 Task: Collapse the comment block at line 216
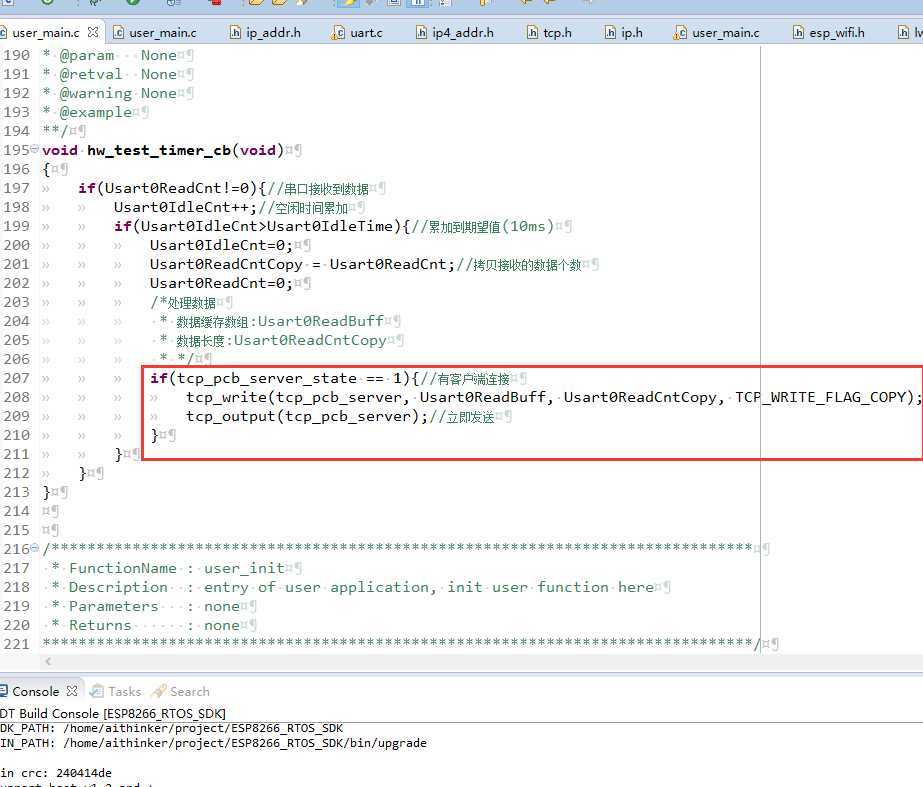click(35, 549)
